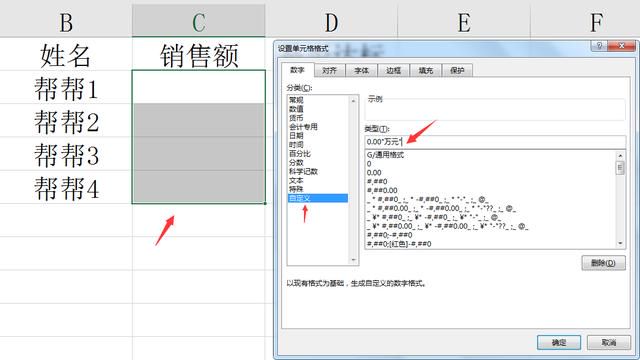The image size is (640, 360).
Task: Switch to the 对齐 tab
Action: pyautogui.click(x=329, y=71)
